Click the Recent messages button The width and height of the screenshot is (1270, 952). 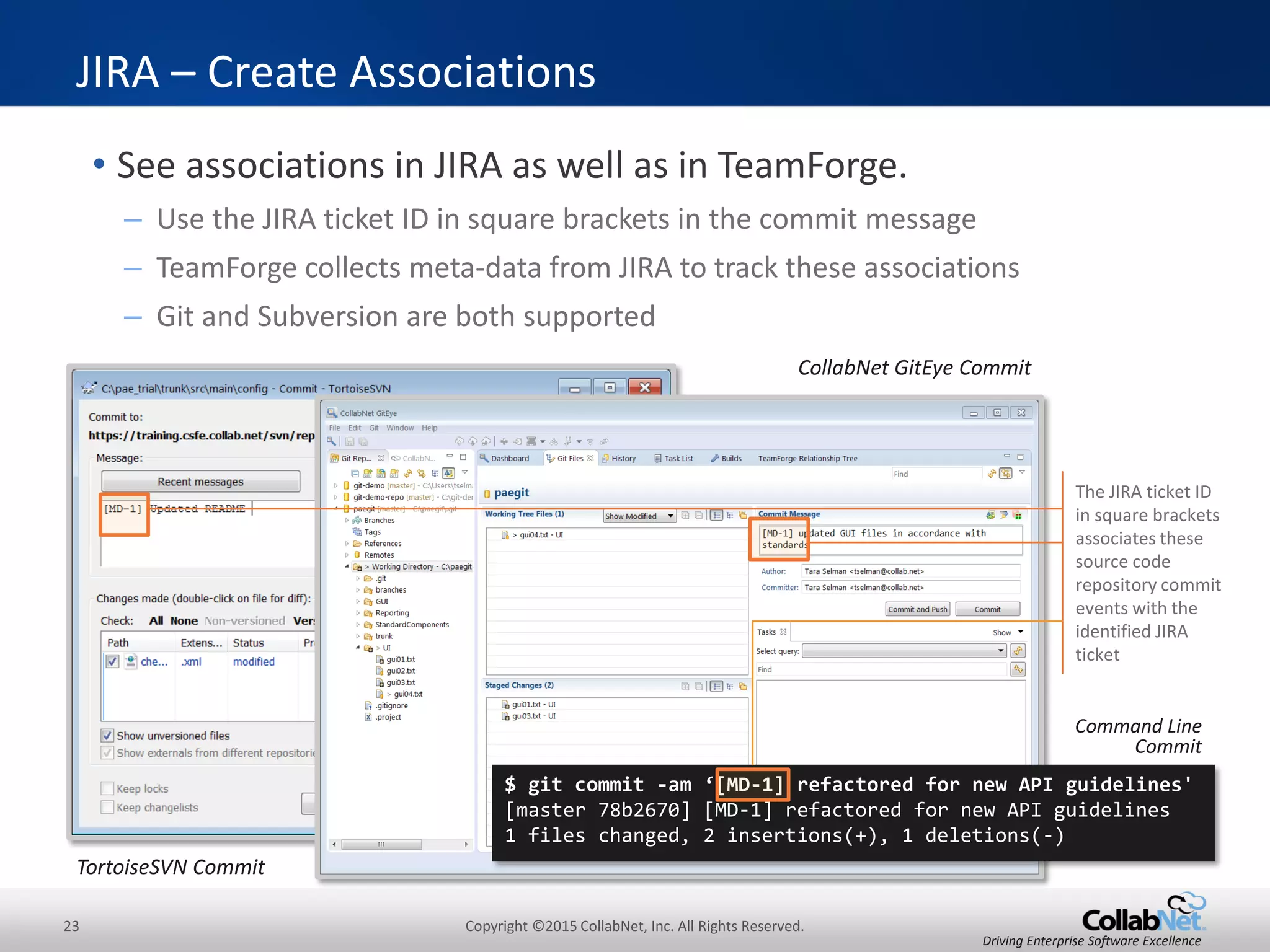[x=200, y=482]
